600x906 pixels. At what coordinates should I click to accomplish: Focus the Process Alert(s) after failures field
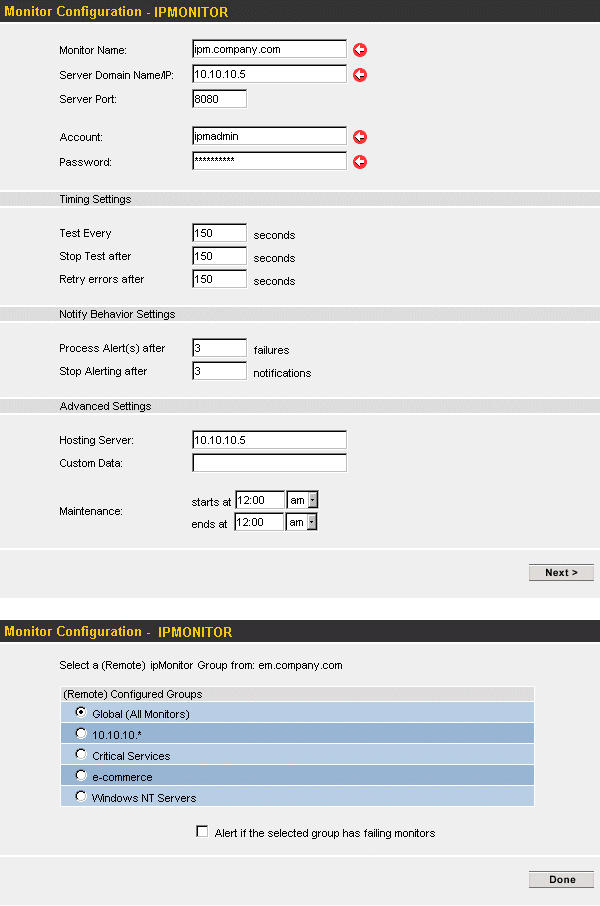coord(220,348)
